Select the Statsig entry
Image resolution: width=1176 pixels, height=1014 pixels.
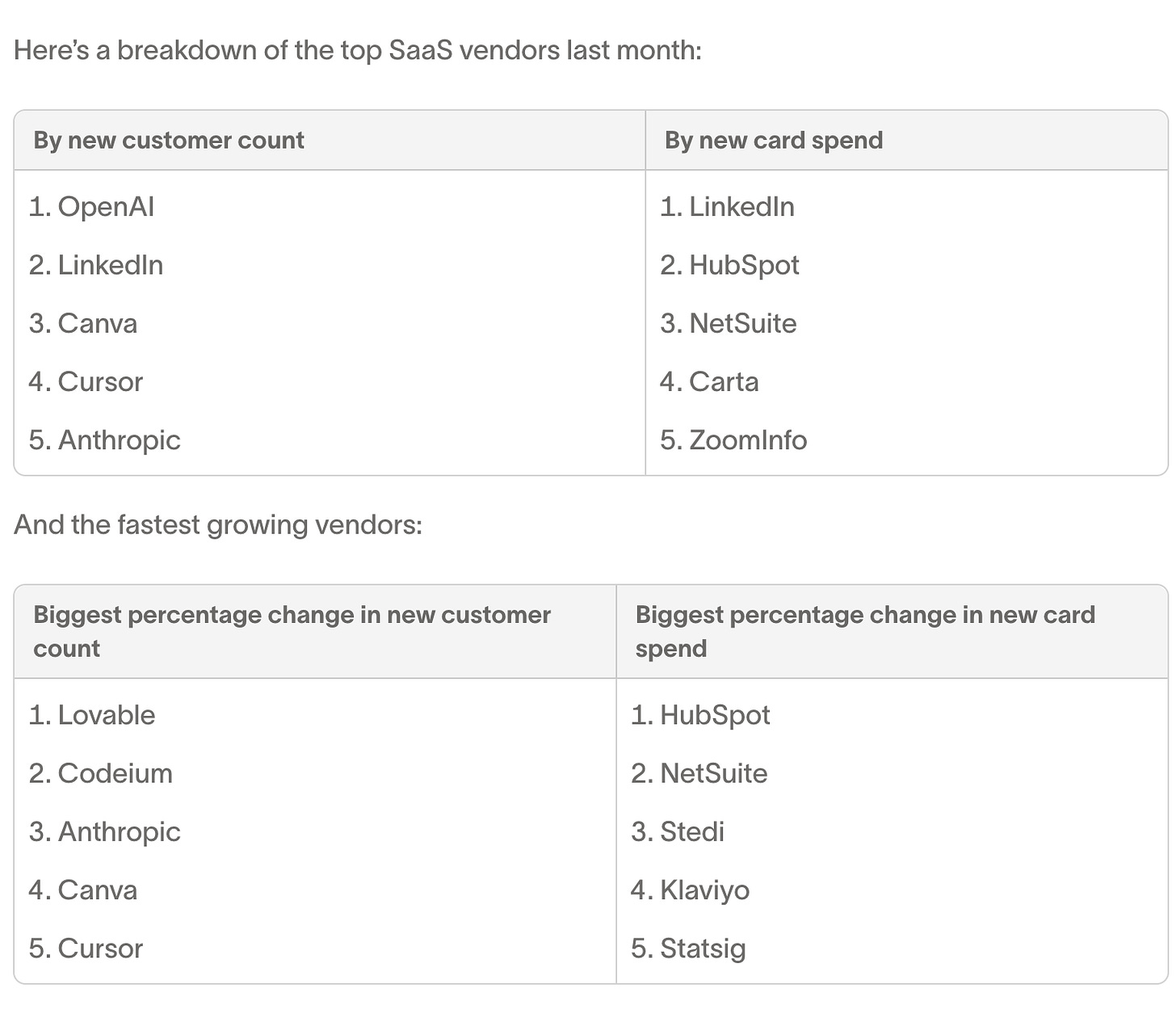tap(688, 949)
